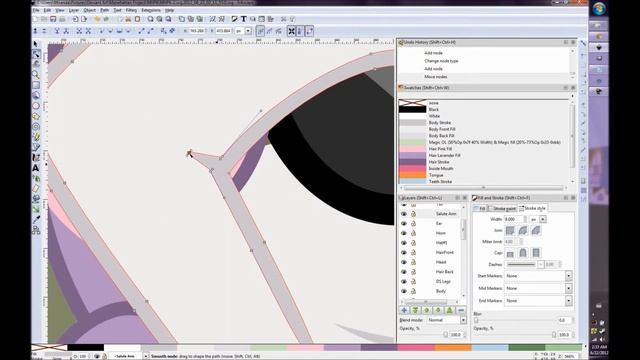This screenshot has width=640, height=360.
Task: Select the Bezier pen tool
Action: [36, 147]
